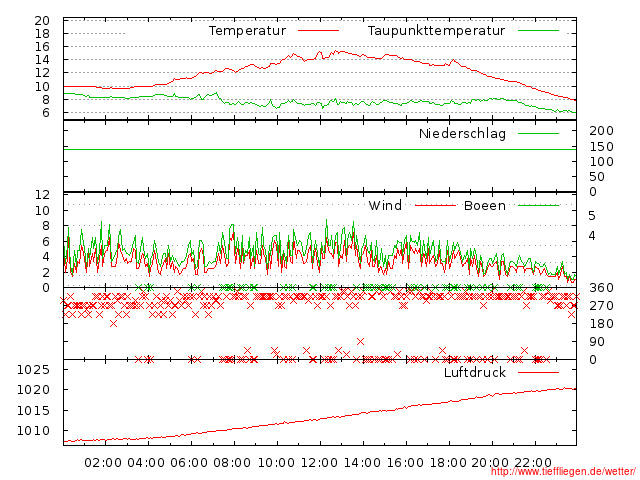Click the Niederschlag legend label
The image size is (640, 480).
462,134
